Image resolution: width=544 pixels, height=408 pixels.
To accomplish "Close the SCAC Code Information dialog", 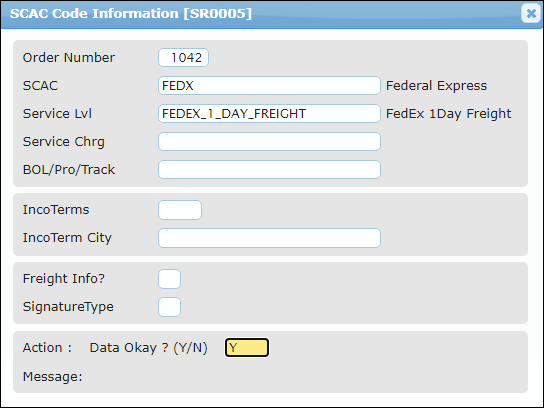I will point(531,14).
